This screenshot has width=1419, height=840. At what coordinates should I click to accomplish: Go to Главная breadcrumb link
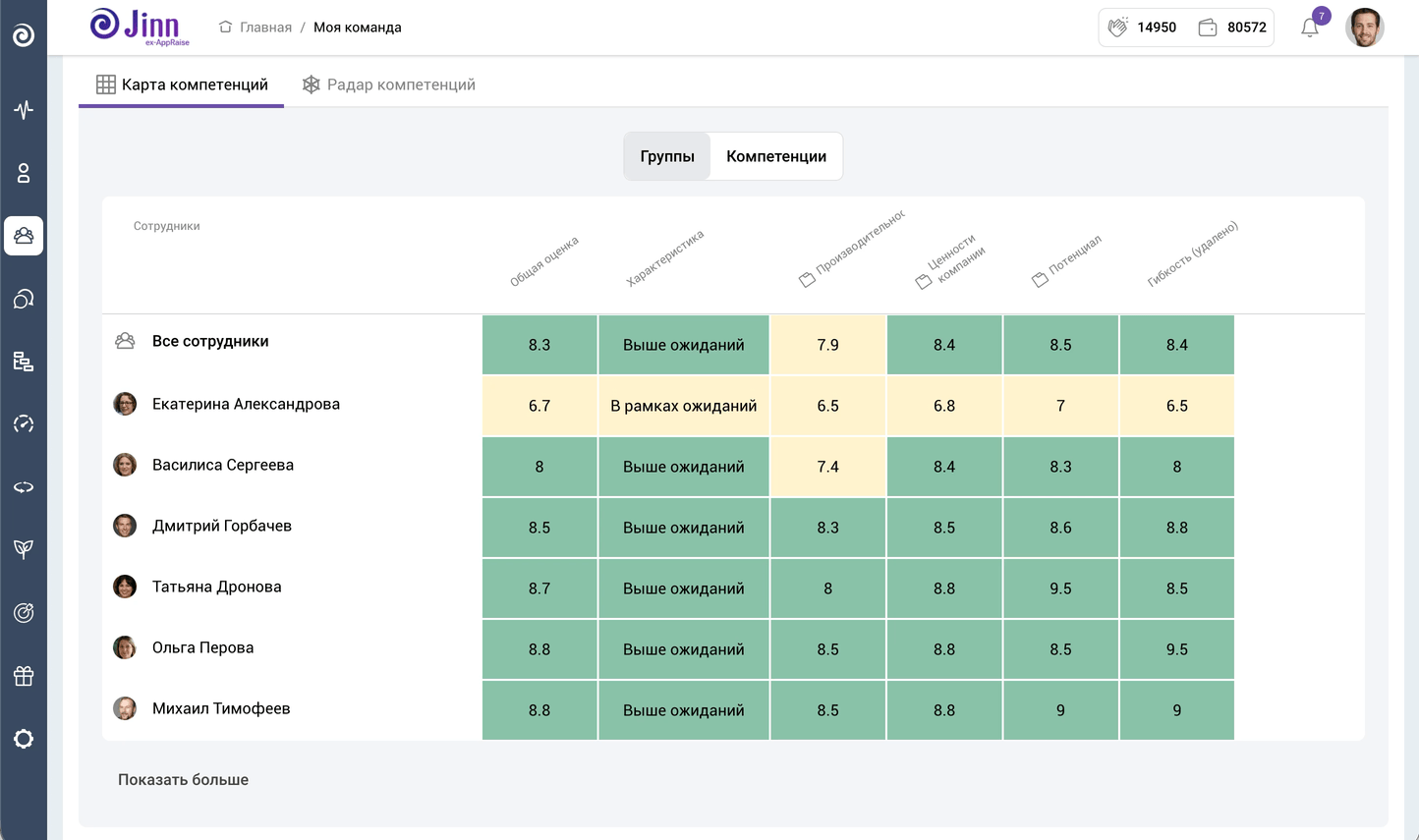coord(265,28)
